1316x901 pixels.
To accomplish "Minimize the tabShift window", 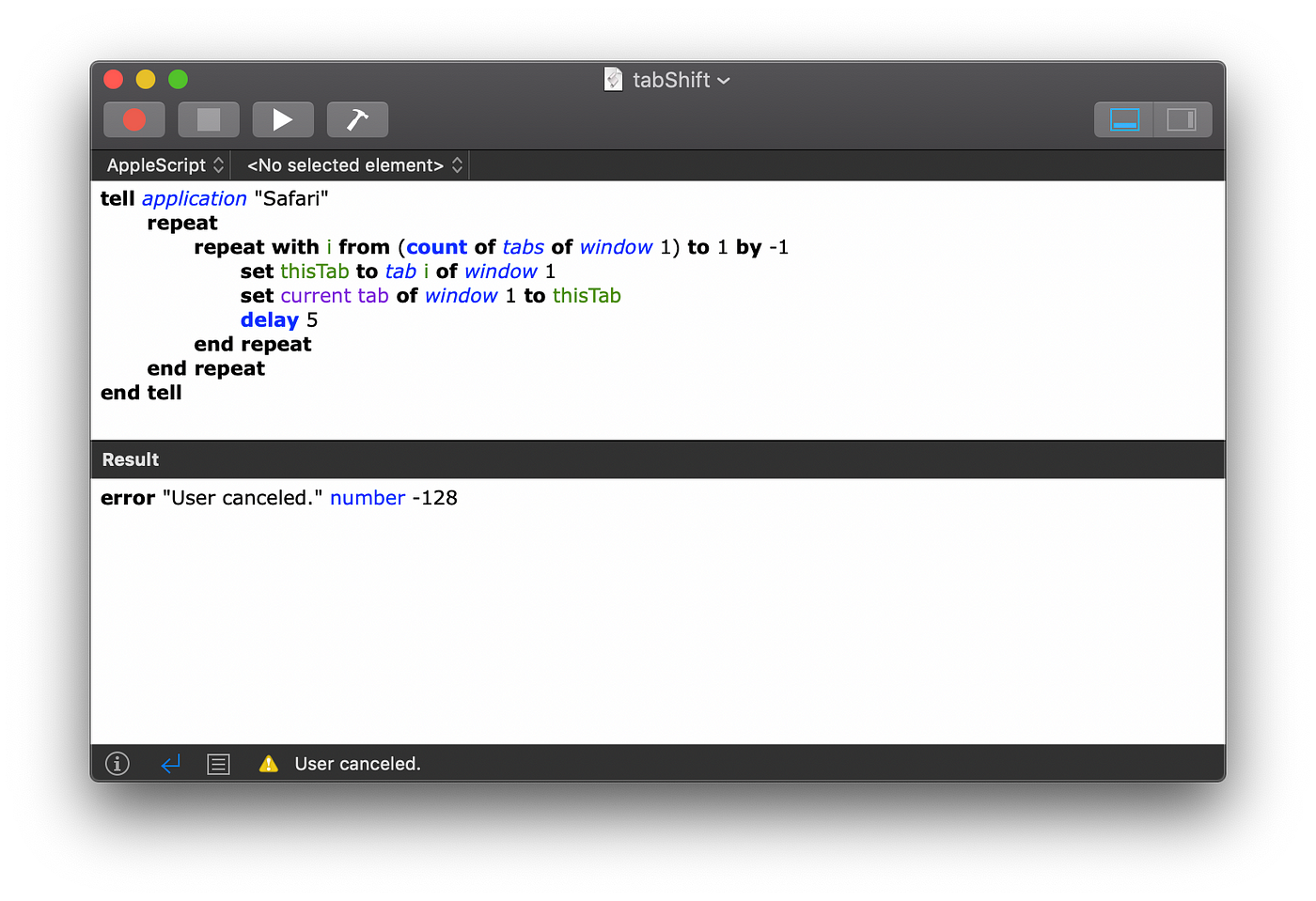I will pos(146,79).
